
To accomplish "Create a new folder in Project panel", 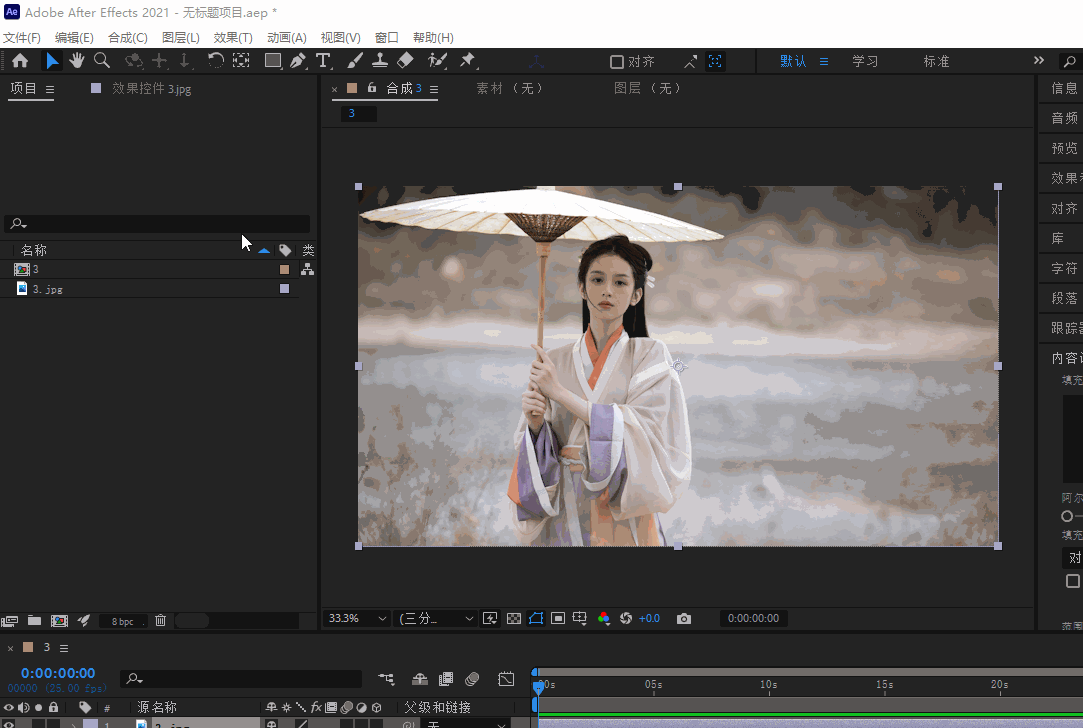I will click(34, 621).
